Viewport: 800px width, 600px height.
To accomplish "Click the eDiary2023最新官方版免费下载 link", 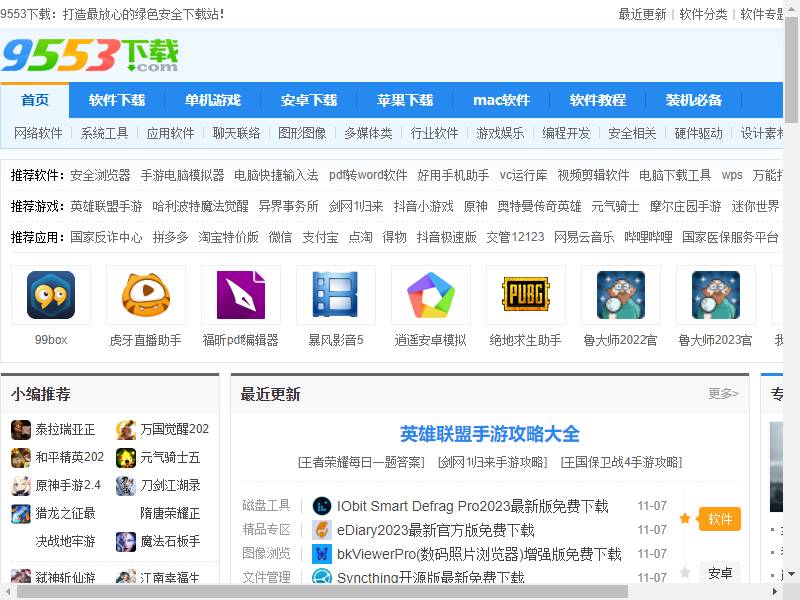I will pos(435,530).
